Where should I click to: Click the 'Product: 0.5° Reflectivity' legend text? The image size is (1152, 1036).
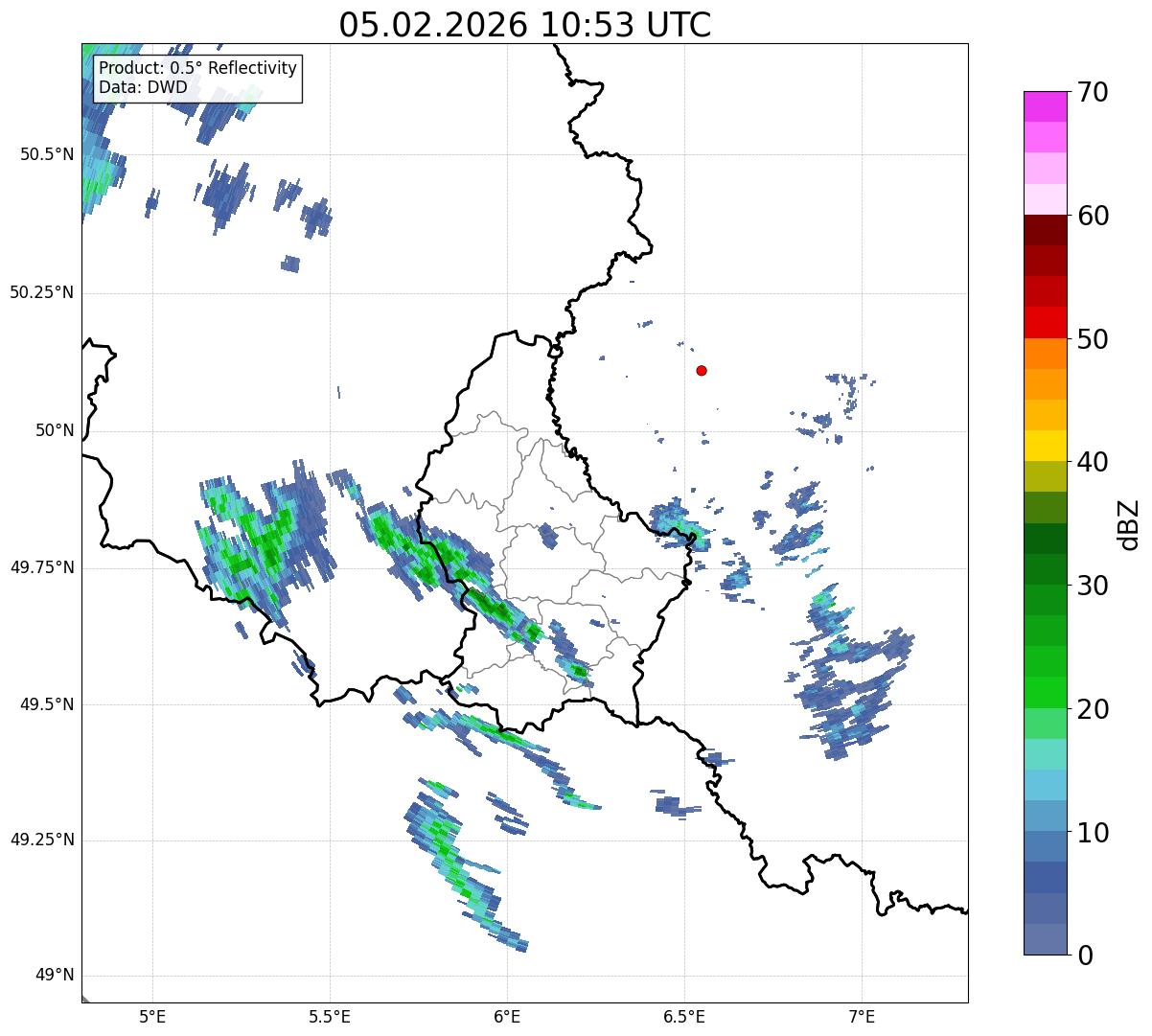click(x=197, y=69)
